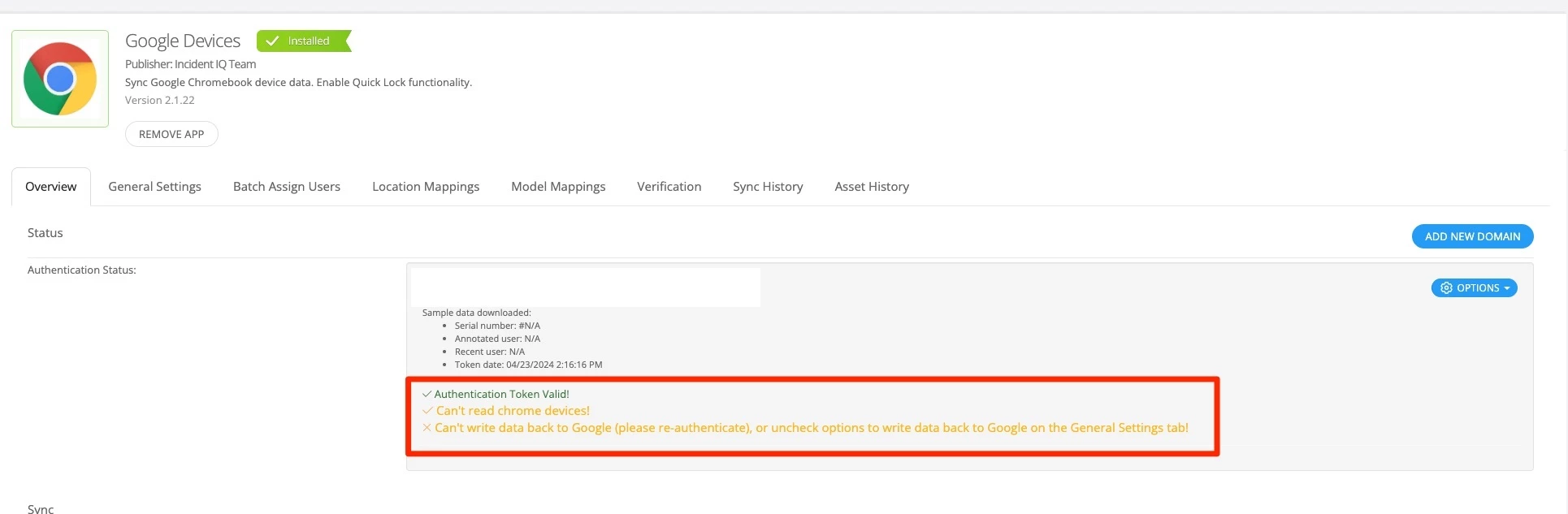Click Serial number: #N/A entry
Image resolution: width=1568 pixels, height=514 pixels.
tap(497, 326)
